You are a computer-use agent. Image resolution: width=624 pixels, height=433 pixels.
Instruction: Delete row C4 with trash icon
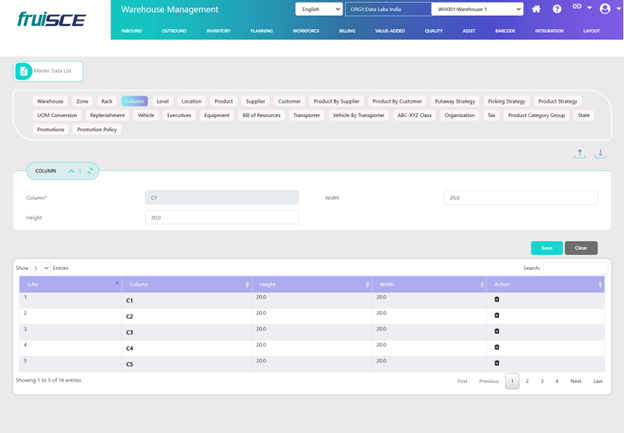pyautogui.click(x=497, y=347)
